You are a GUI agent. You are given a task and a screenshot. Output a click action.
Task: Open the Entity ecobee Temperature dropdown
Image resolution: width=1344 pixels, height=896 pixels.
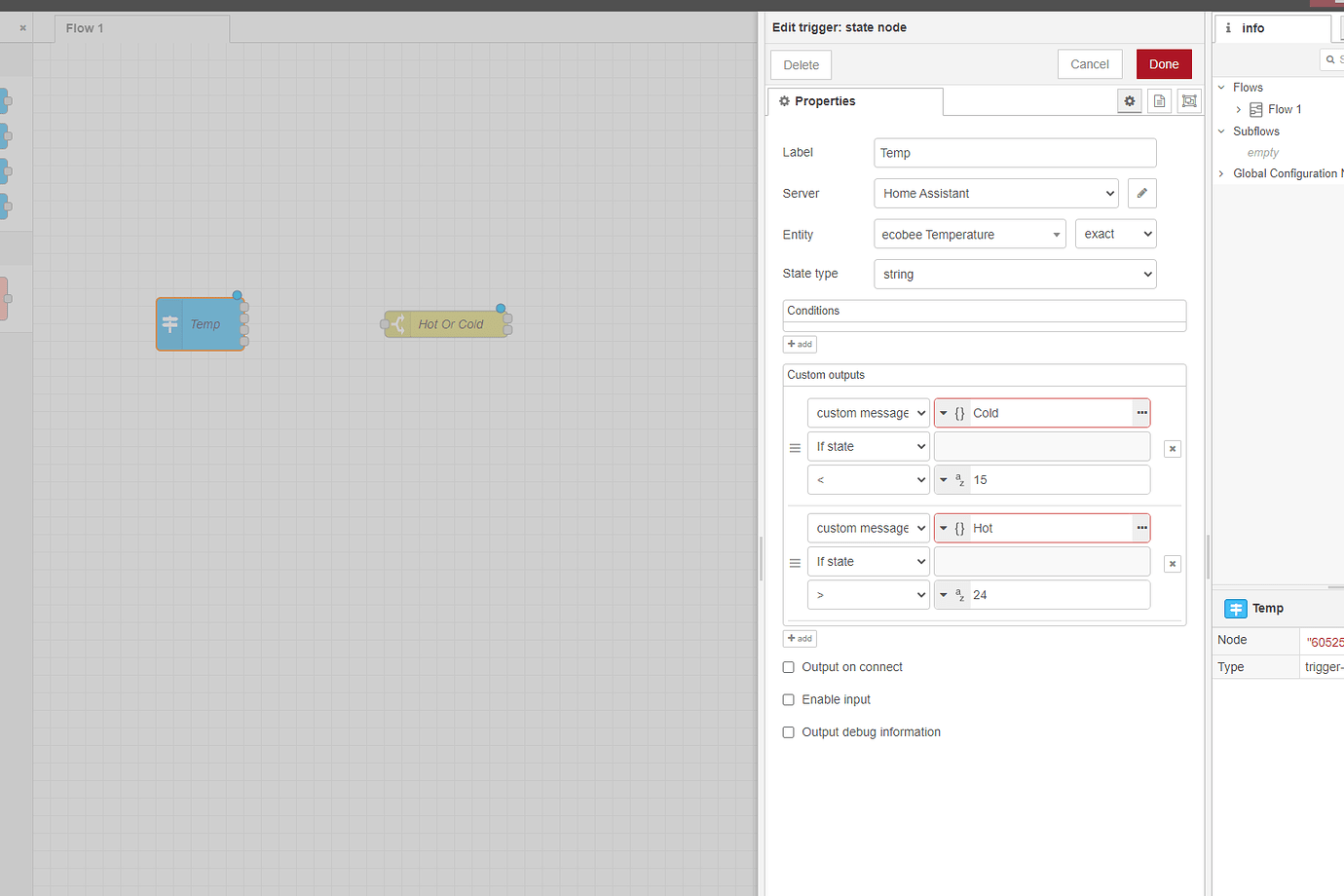click(970, 235)
